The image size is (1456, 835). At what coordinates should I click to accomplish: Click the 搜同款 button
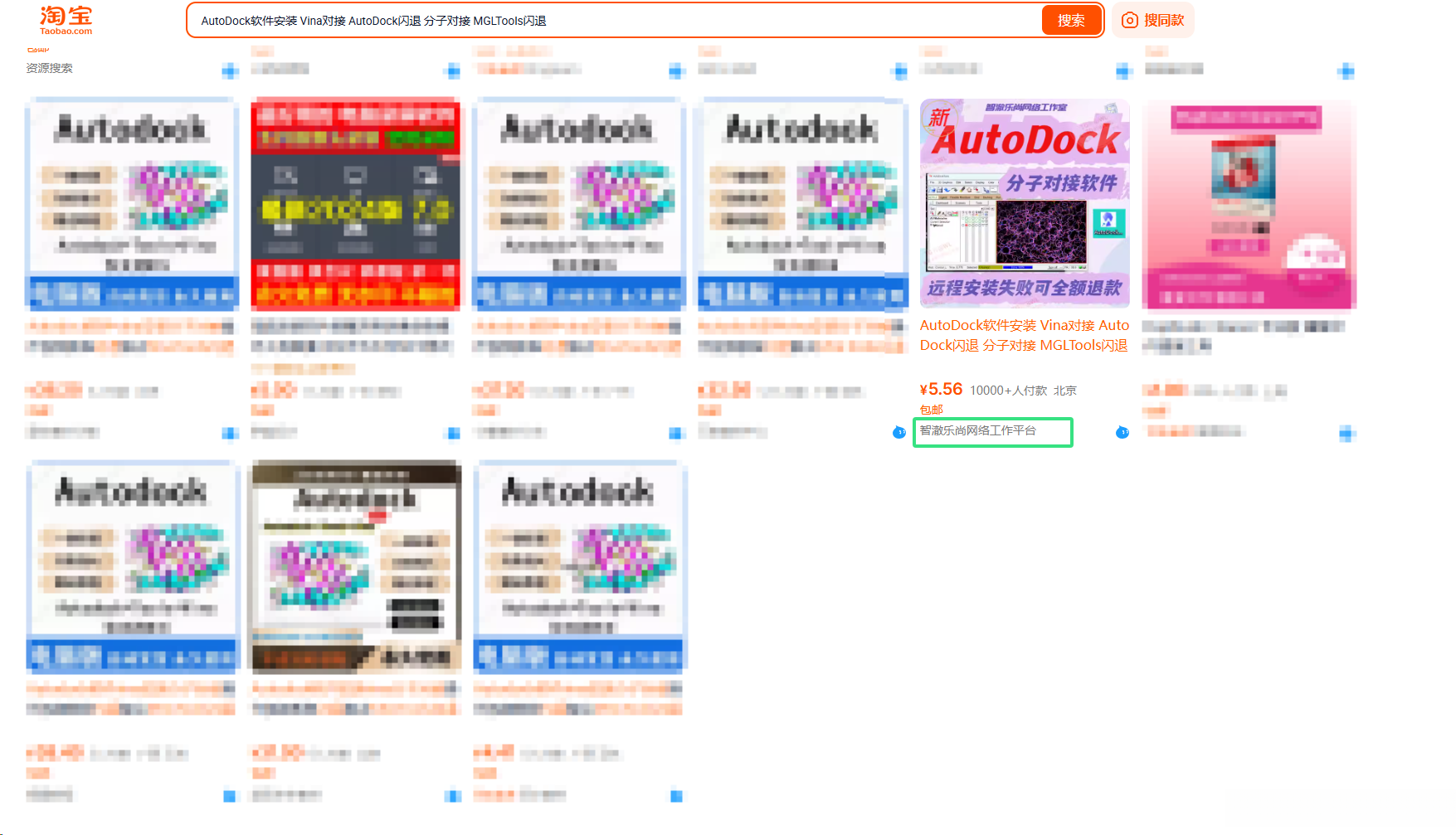[x=1153, y=20]
